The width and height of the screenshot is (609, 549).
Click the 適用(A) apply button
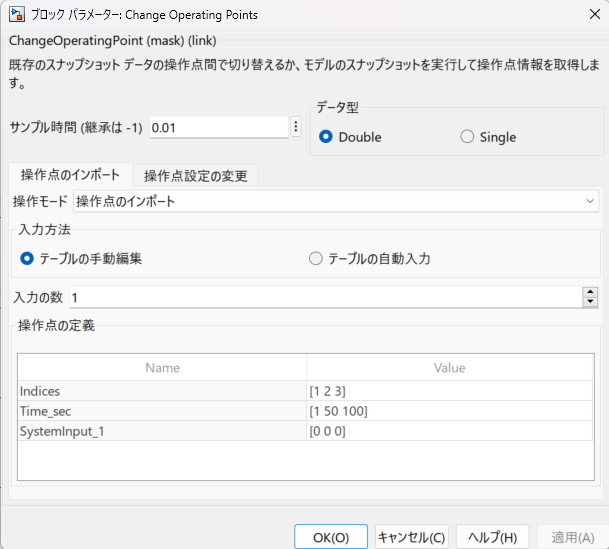point(573,537)
